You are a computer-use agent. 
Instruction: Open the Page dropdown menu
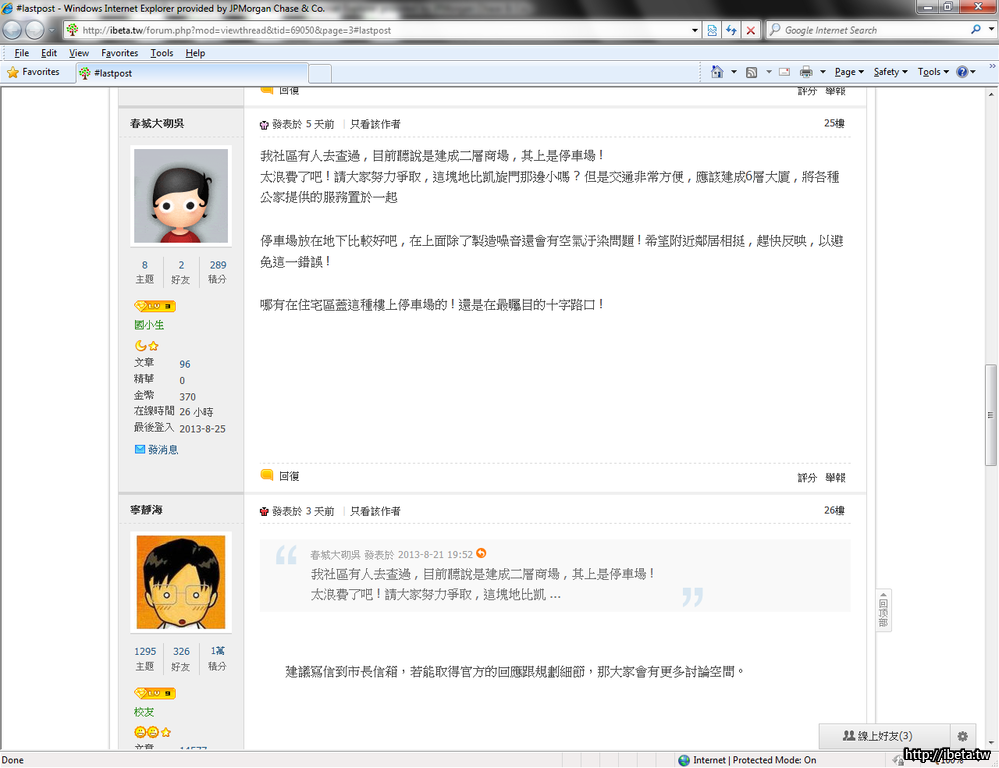point(850,72)
